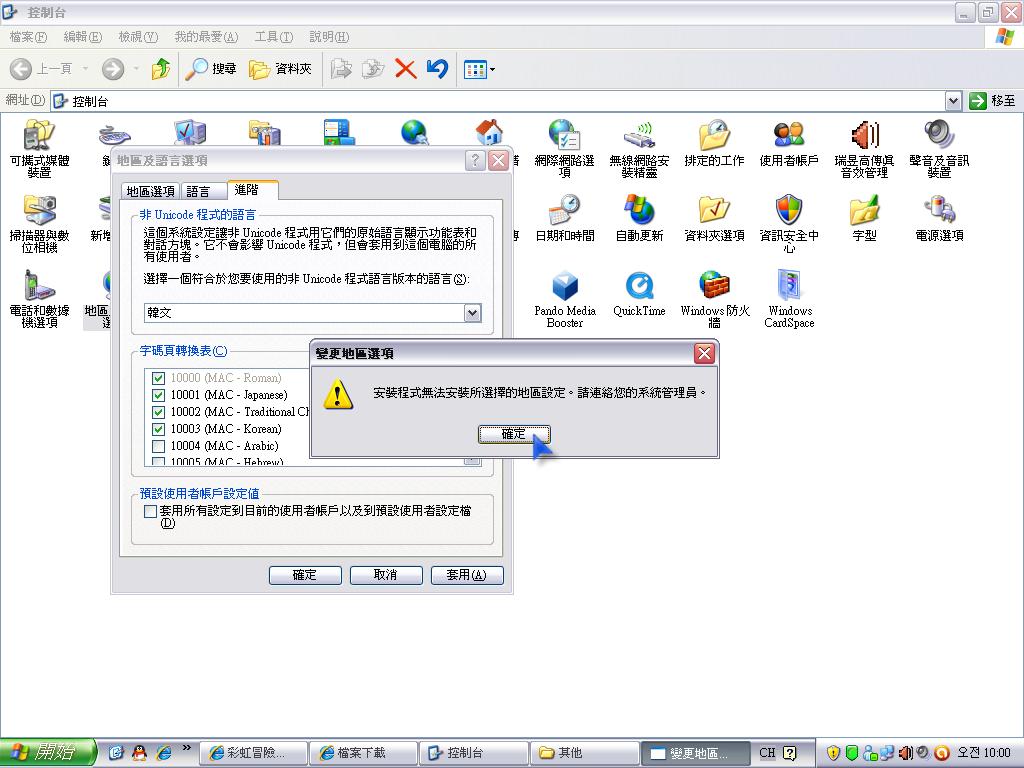Click 確定 in the warning dialog

click(x=513, y=434)
